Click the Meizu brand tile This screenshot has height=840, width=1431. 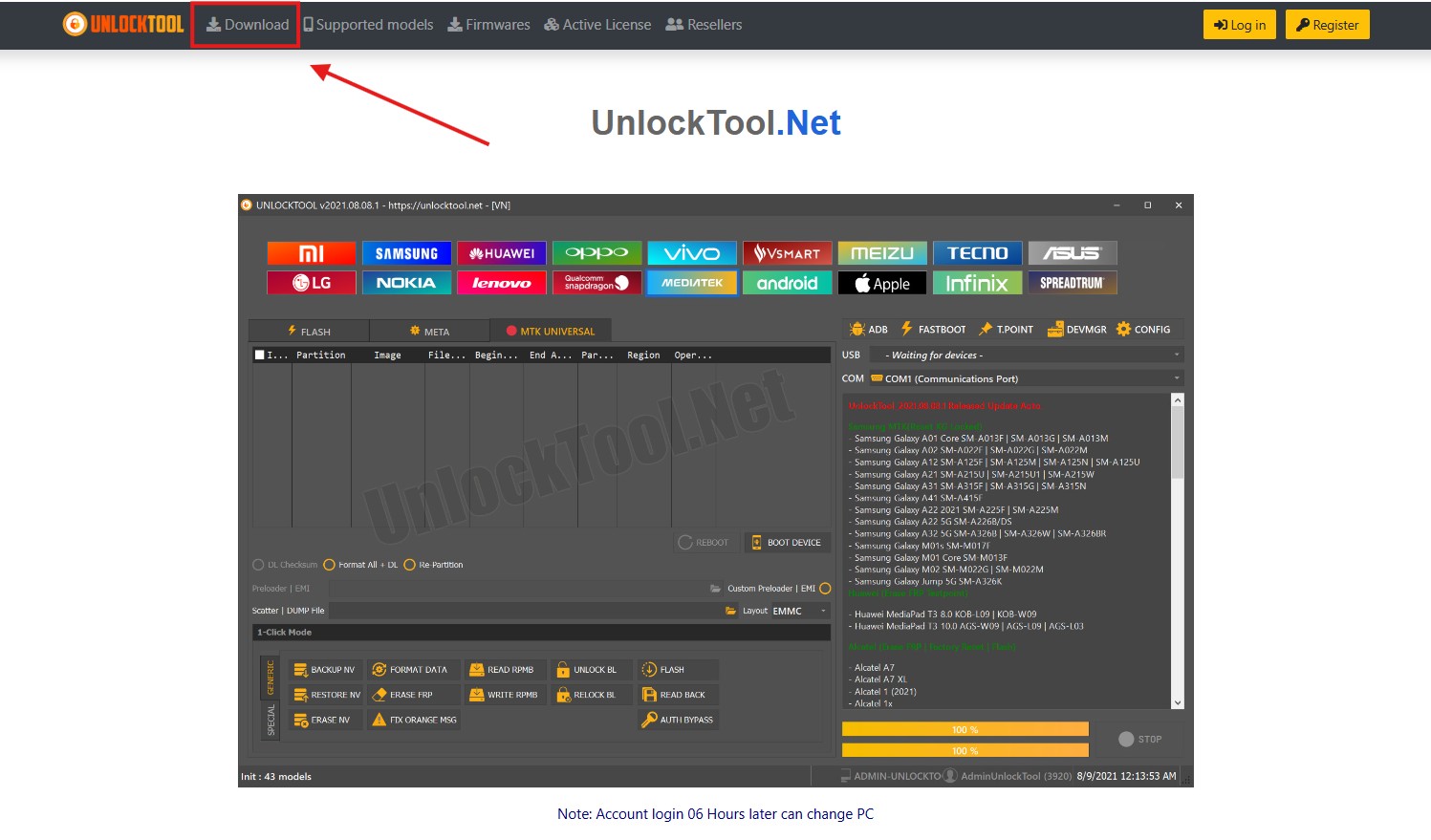(x=882, y=253)
